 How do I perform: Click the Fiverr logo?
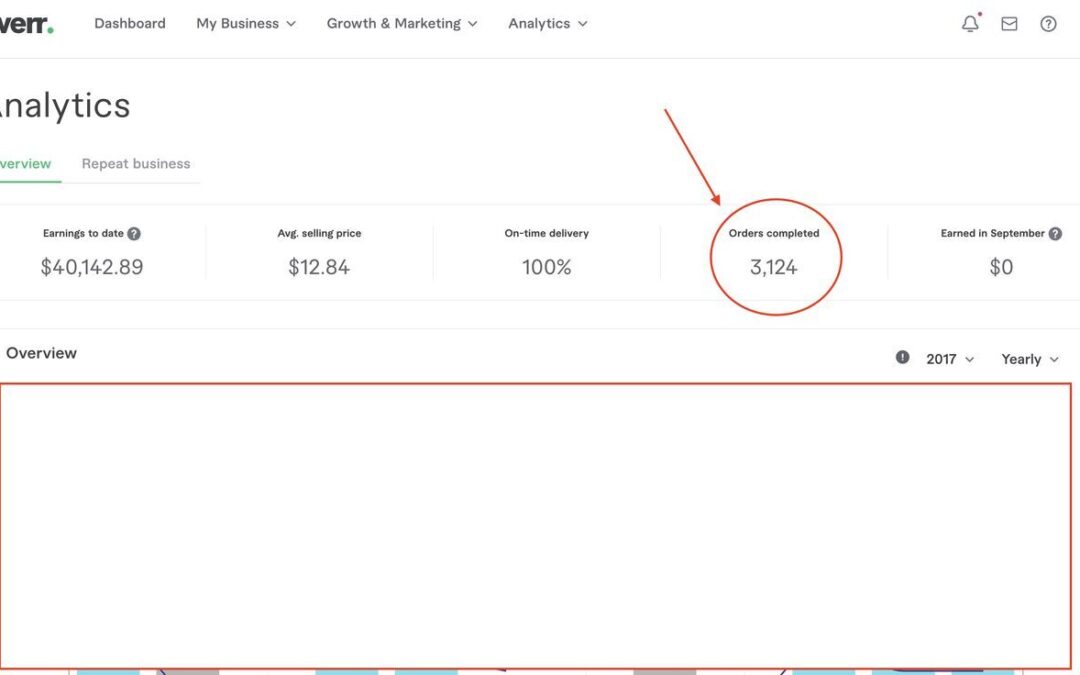tap(25, 24)
